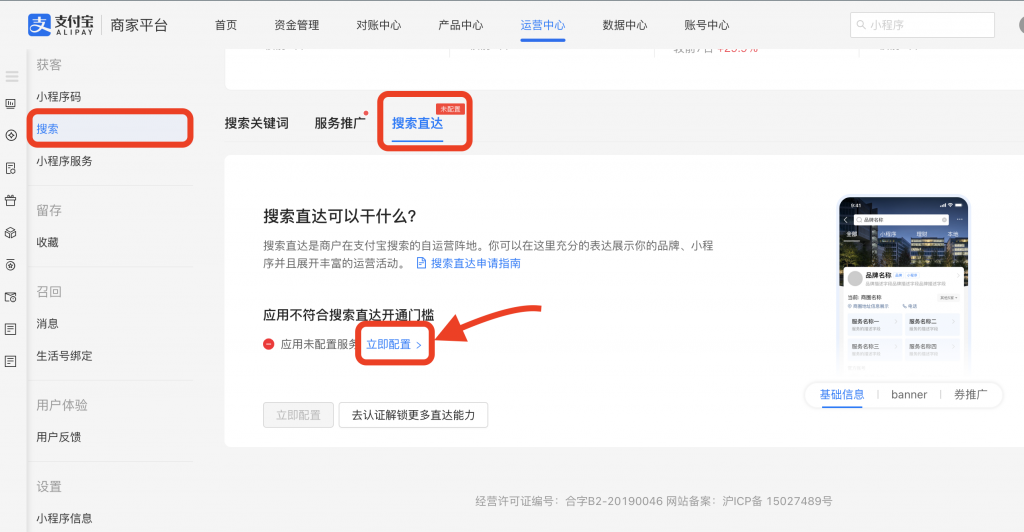Viewport: 1024px width, 532px height.
Task: Select the 券推广 preview tab
Action: [970, 394]
